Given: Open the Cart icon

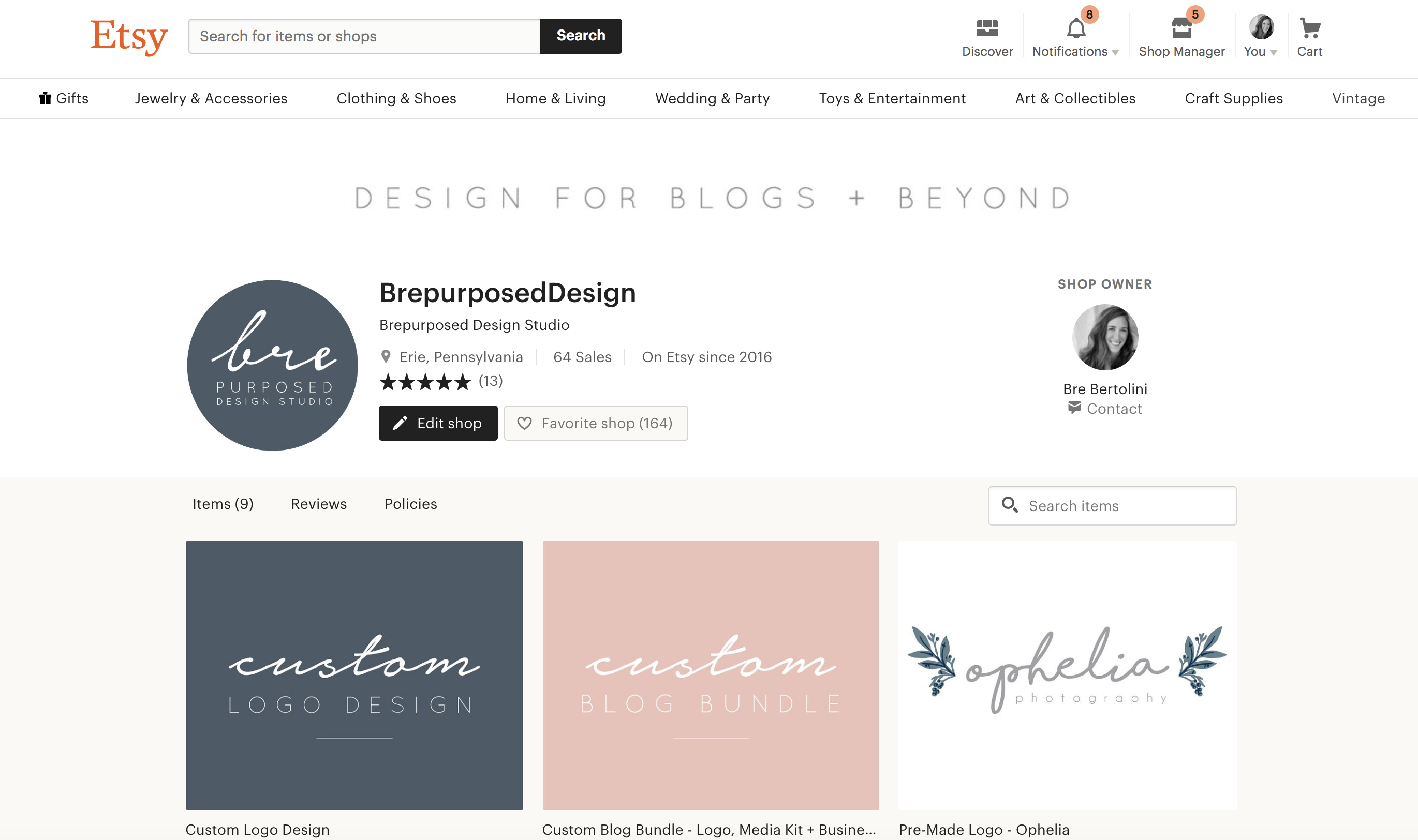Looking at the screenshot, I should tap(1310, 28).
